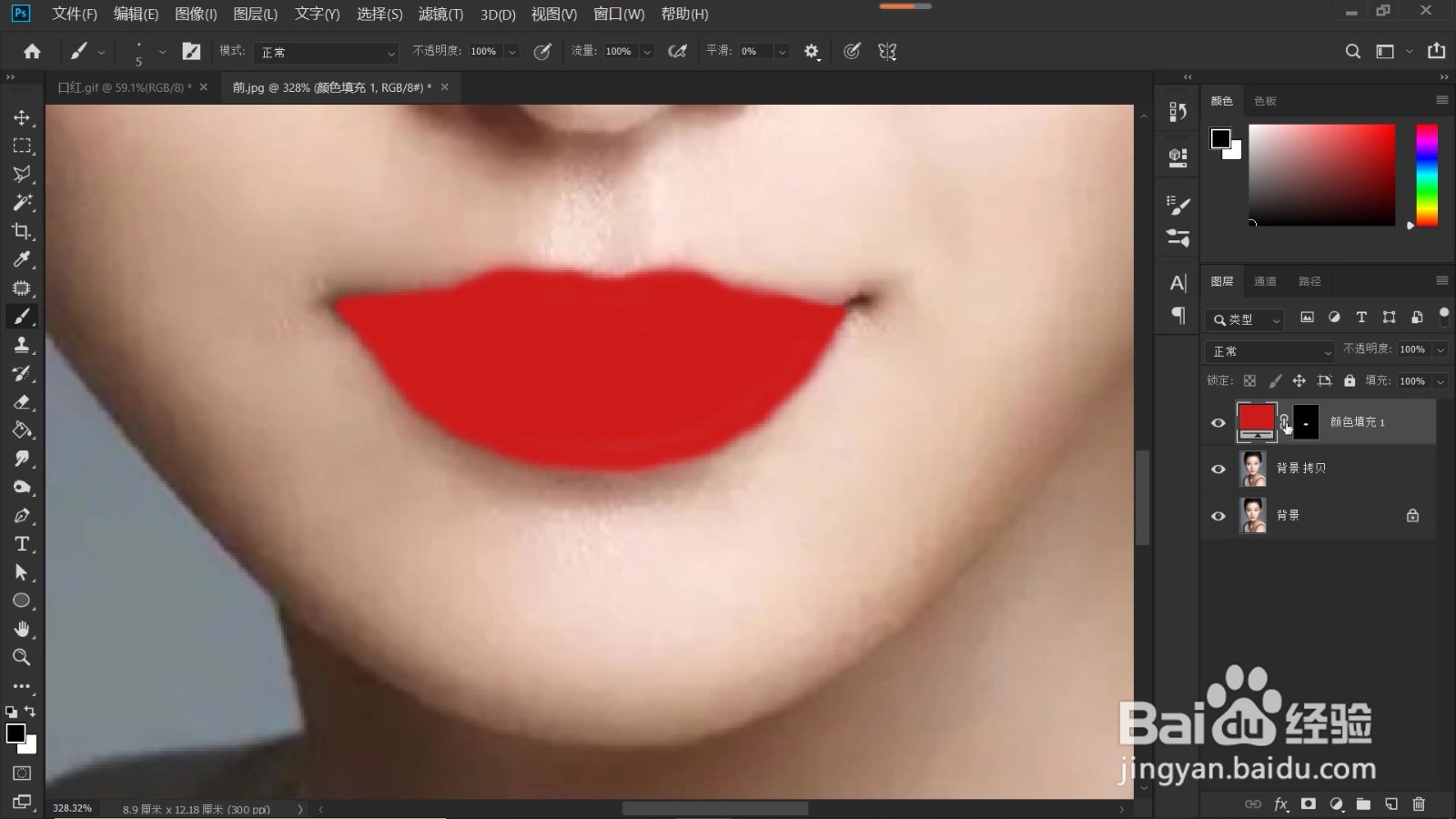Click the Home button in options bar
The width and height of the screenshot is (1456, 819).
click(32, 52)
